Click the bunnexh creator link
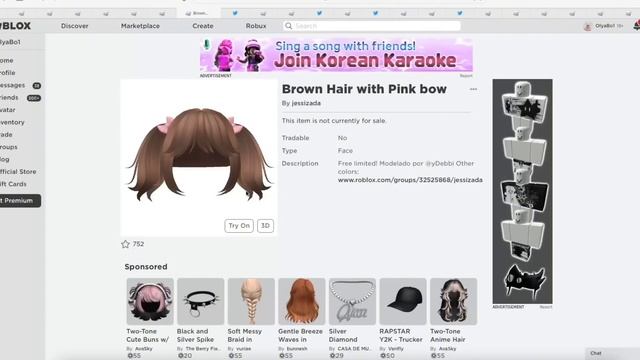The width and height of the screenshot is (640, 360). pos(297,349)
